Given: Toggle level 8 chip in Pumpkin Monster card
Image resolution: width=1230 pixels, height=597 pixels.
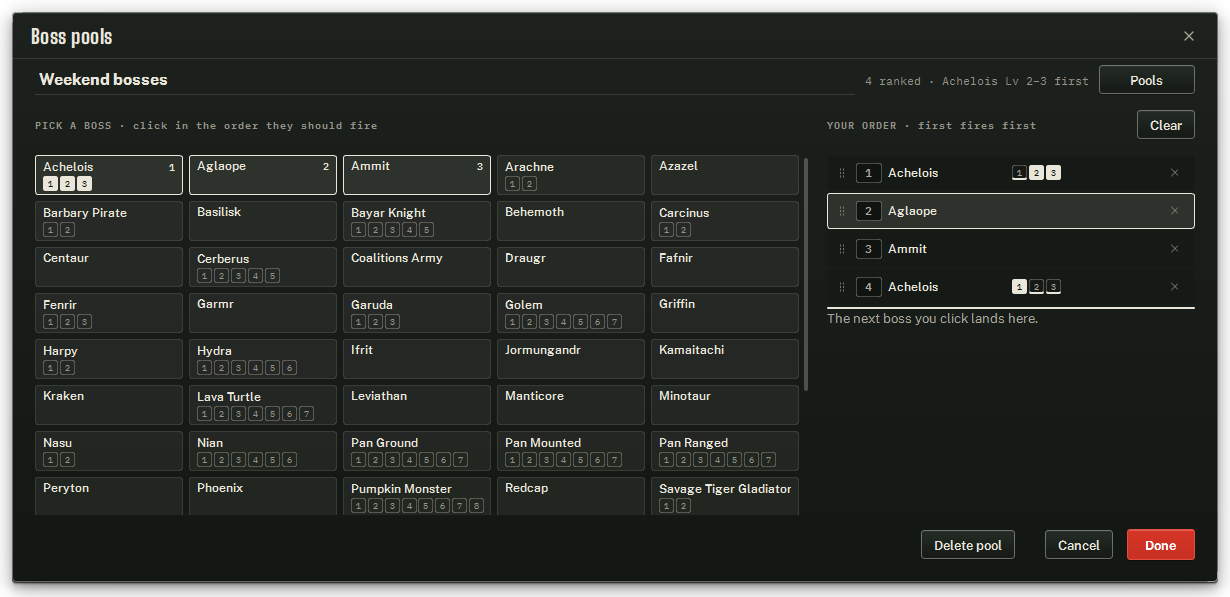Looking at the screenshot, I should [477, 506].
